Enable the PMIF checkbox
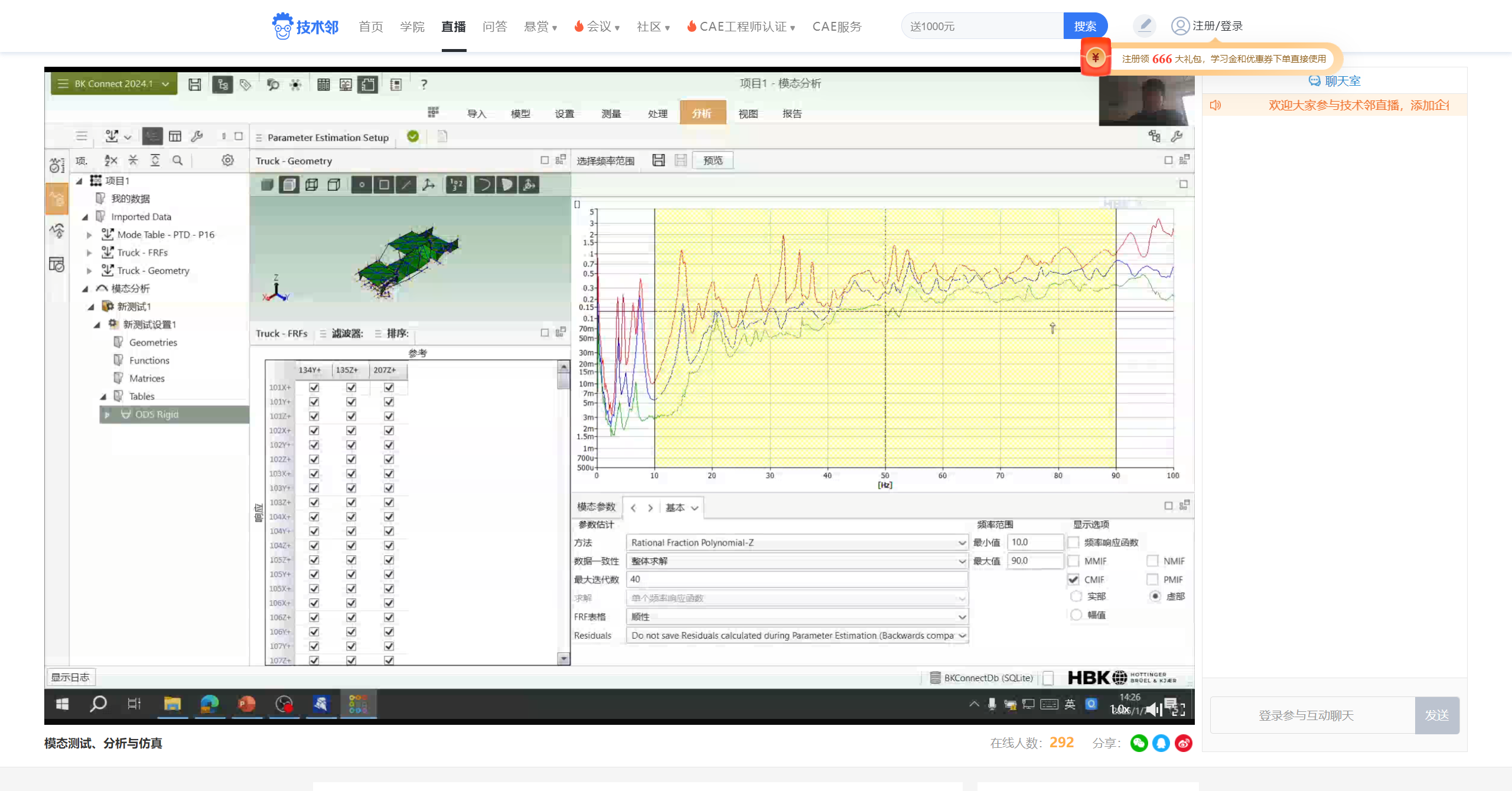 (x=1152, y=580)
